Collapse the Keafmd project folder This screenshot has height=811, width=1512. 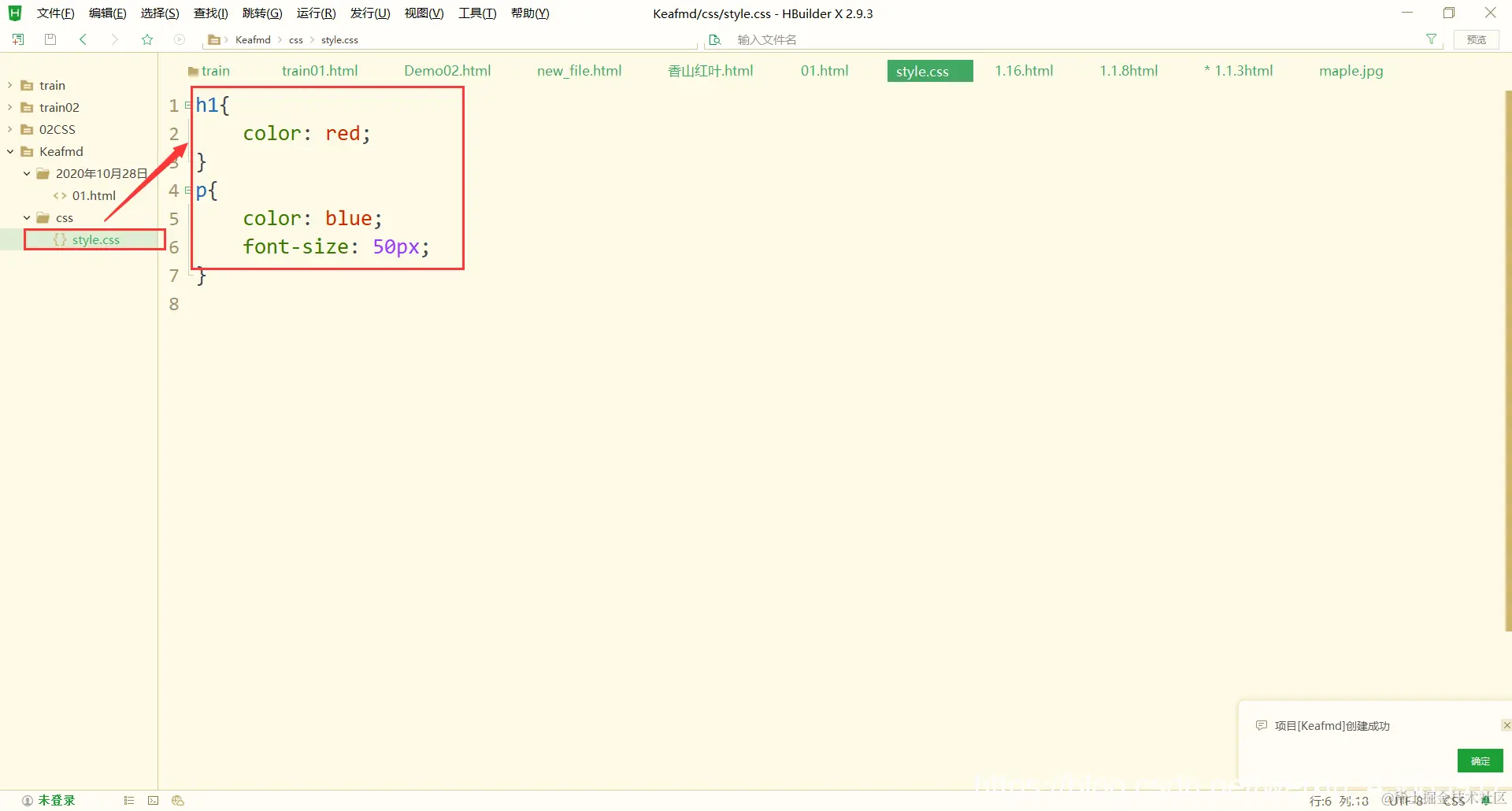[9, 151]
